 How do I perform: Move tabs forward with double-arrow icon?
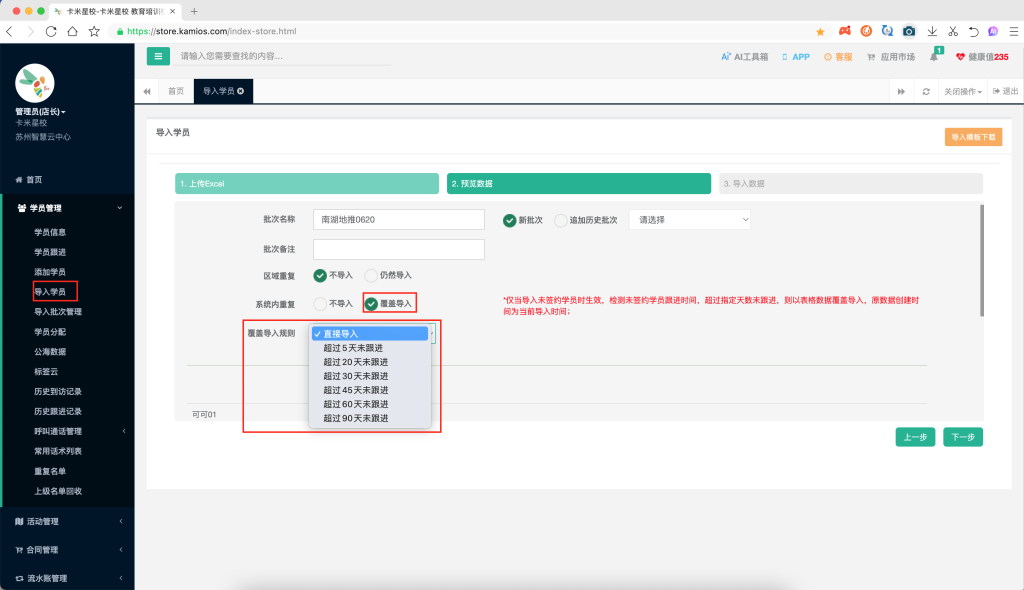(901, 91)
